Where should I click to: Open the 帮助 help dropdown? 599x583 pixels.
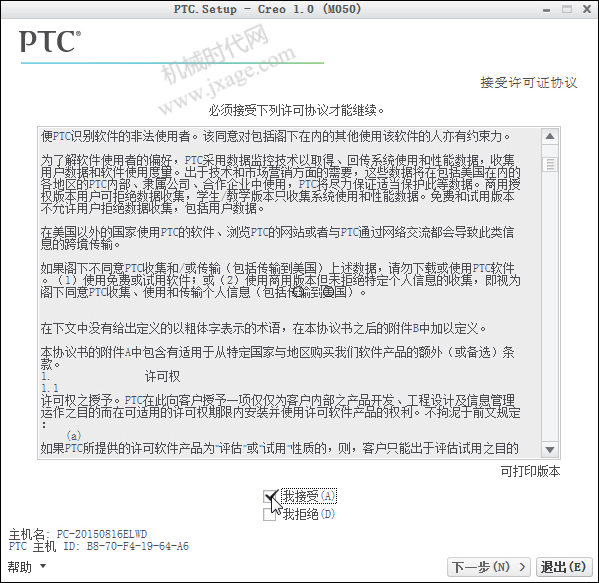click(x=27, y=567)
